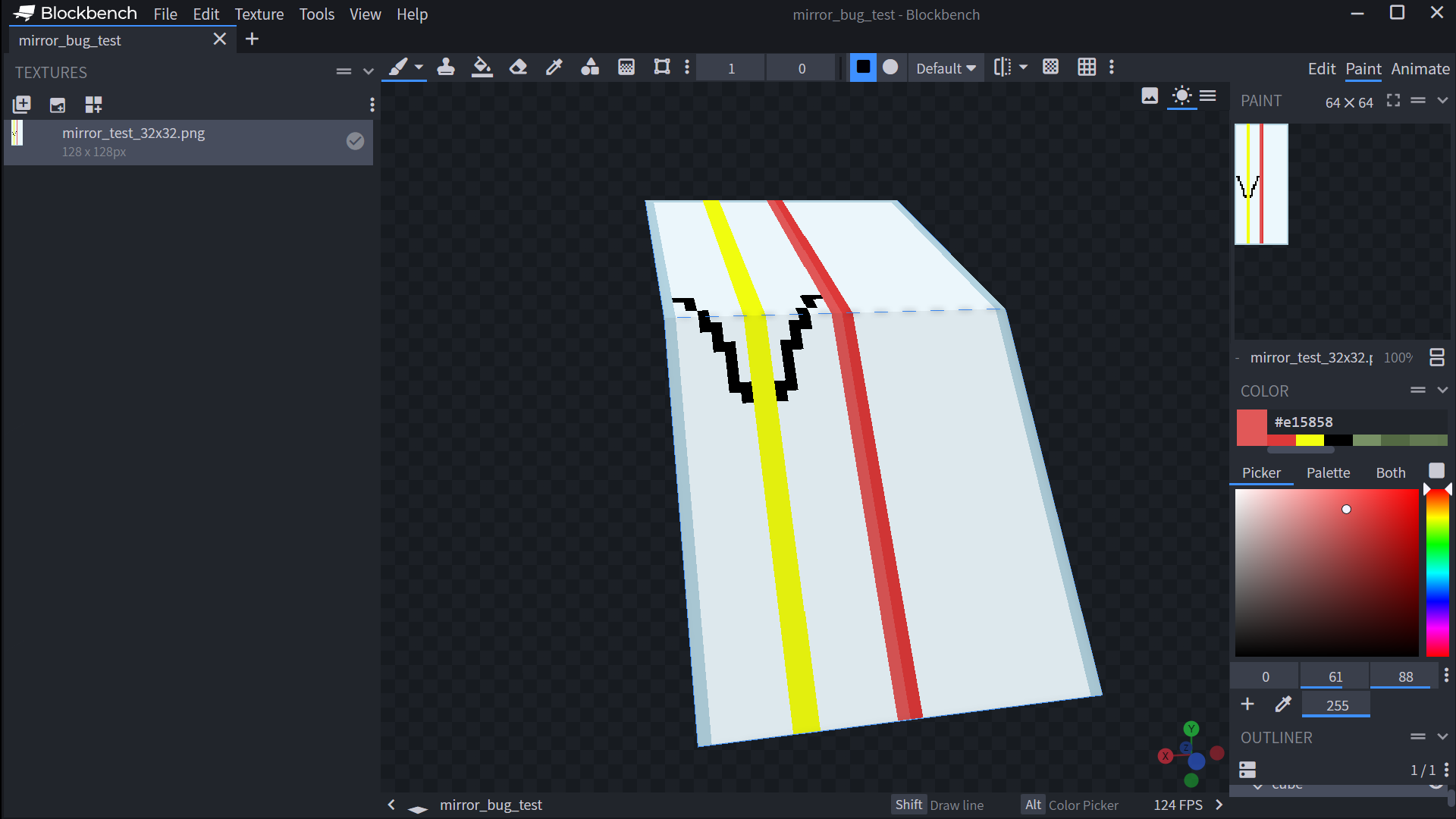Viewport: 1456px width, 819px height.
Task: Create a new texture in the Textures panel
Action: tap(22, 104)
